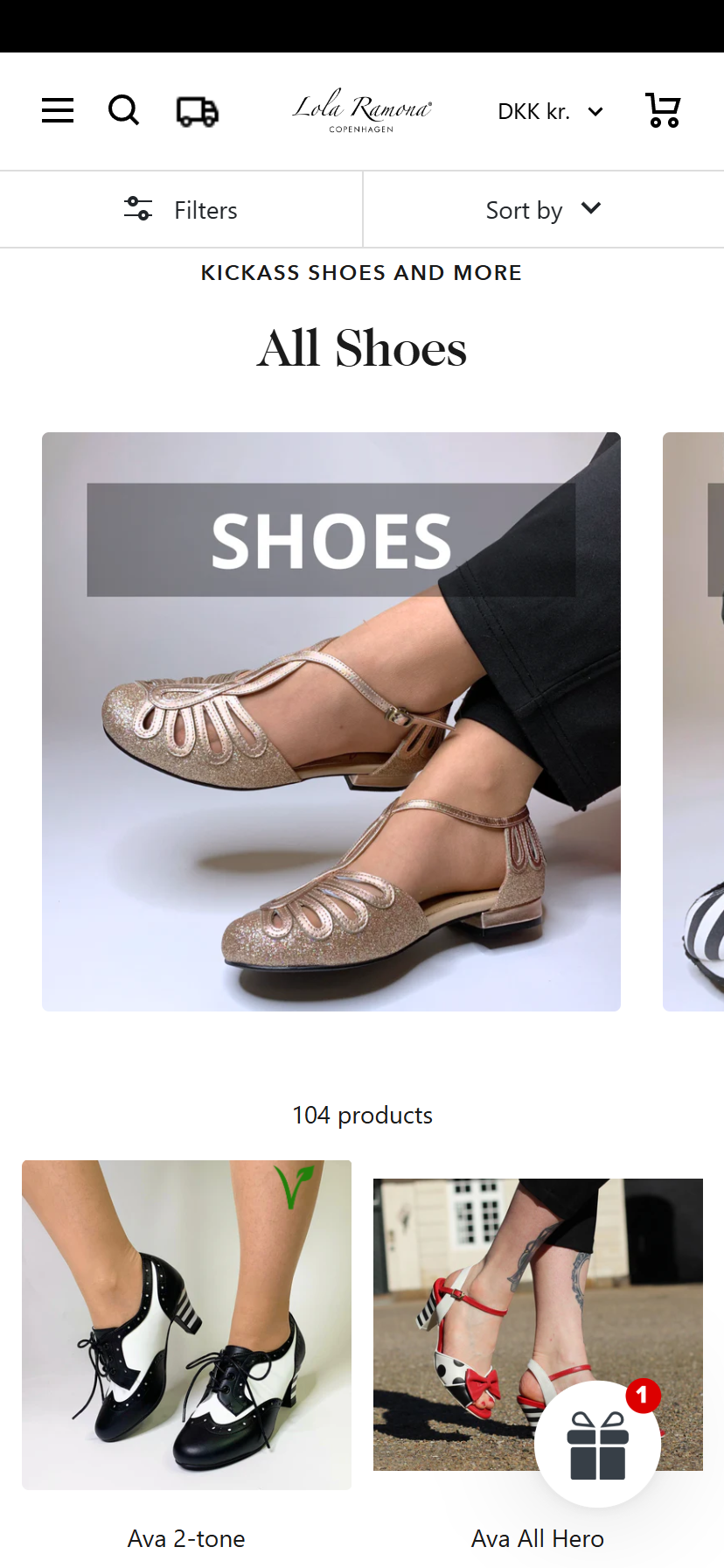Click the All Shoes page heading
724x1568 pixels.
362,348
